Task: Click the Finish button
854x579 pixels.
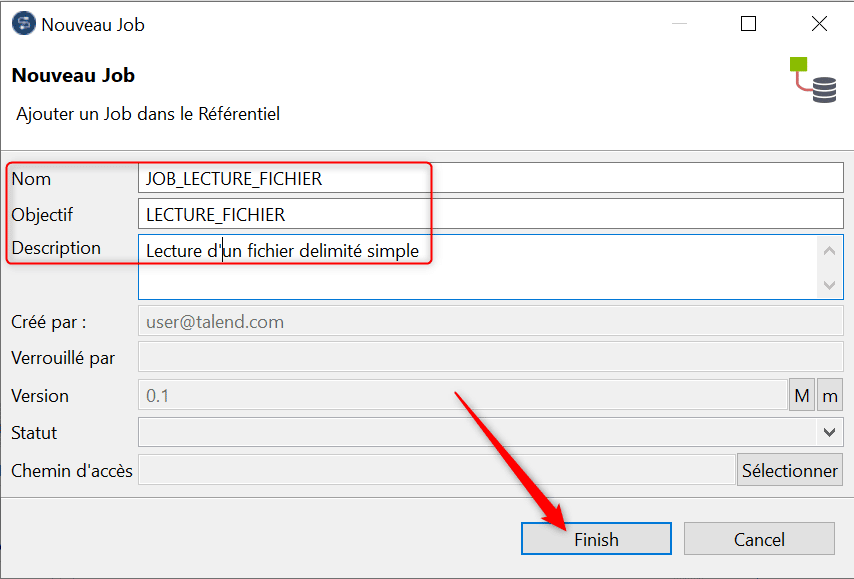Action: tap(596, 539)
